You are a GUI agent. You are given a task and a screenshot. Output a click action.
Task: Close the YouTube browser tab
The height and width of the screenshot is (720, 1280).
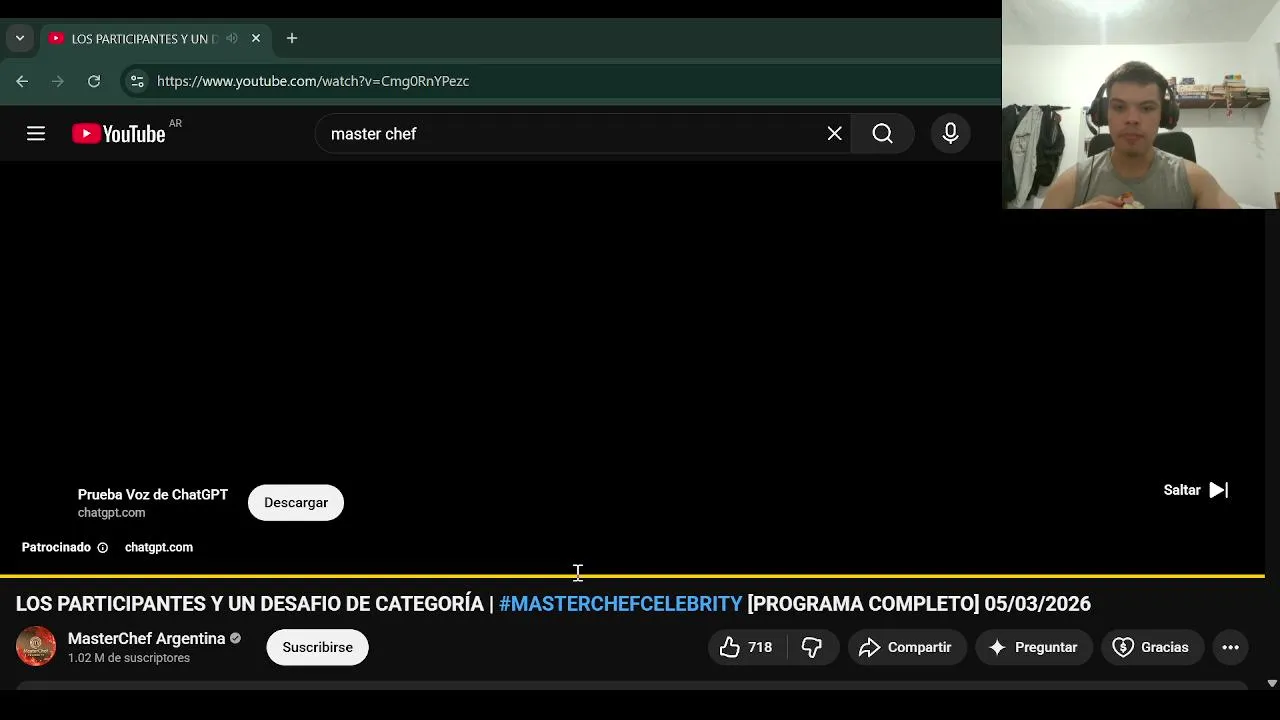click(x=256, y=38)
